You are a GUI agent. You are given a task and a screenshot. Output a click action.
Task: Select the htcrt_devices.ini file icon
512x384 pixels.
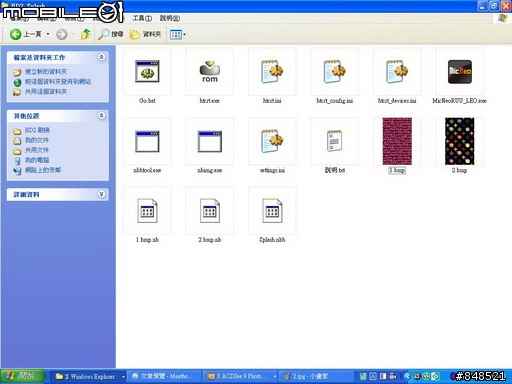pos(397,71)
